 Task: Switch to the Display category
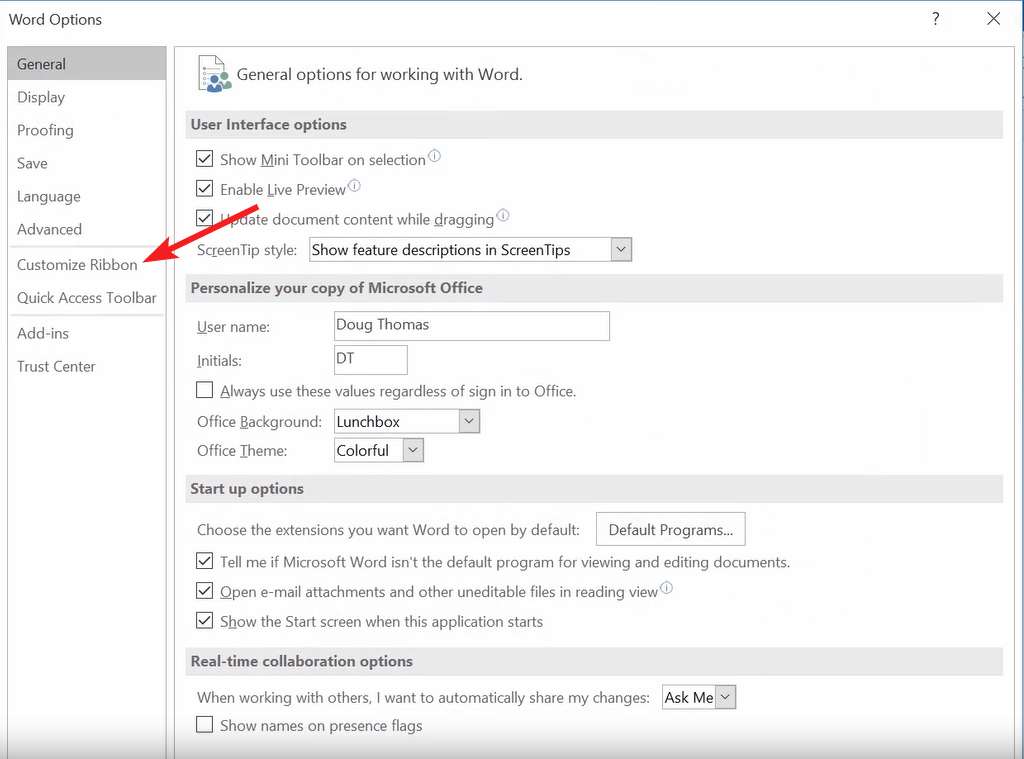click(x=87, y=97)
